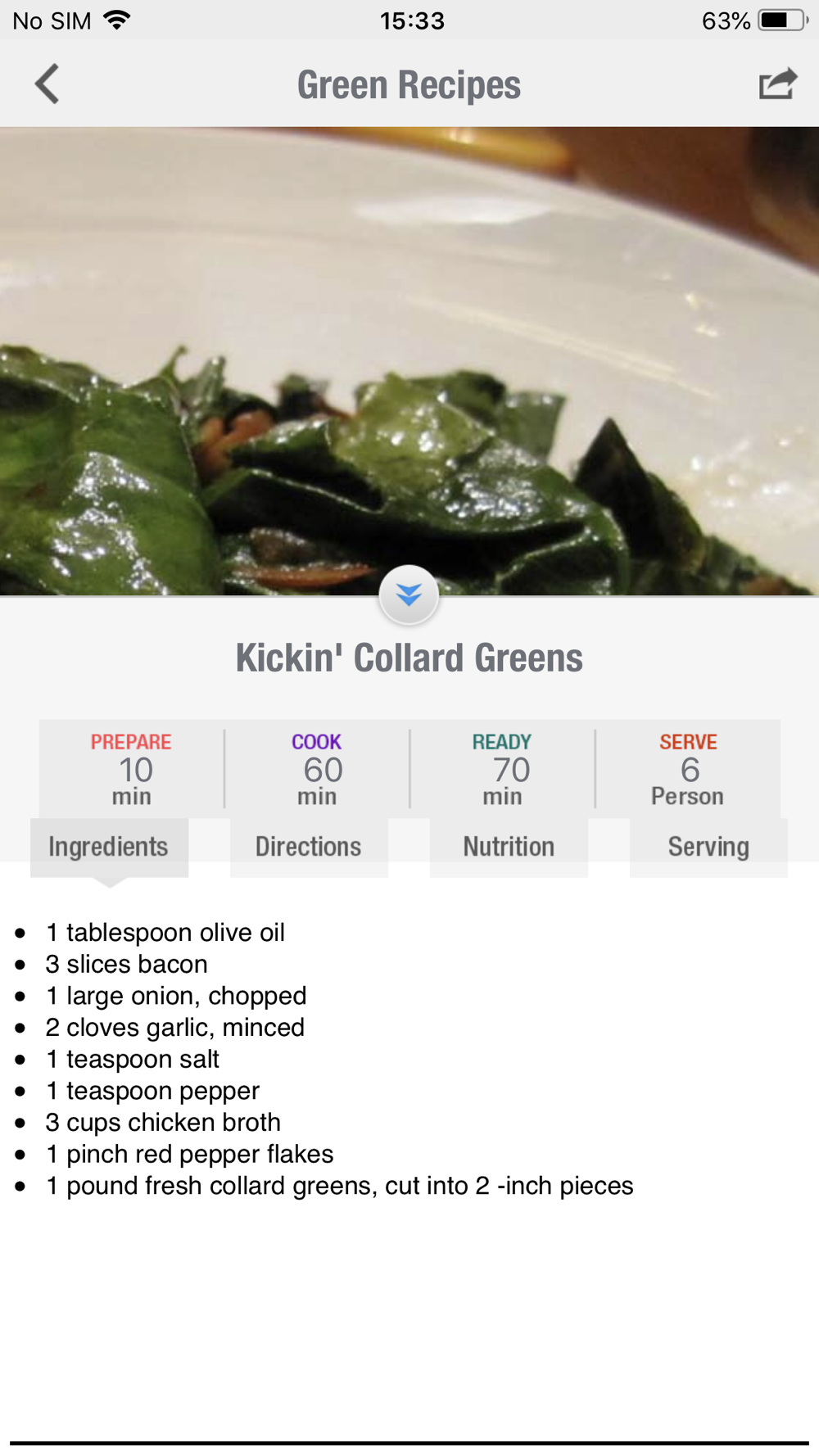Select the Serving tab
Viewport: 819px width, 1456px height.
[708, 847]
